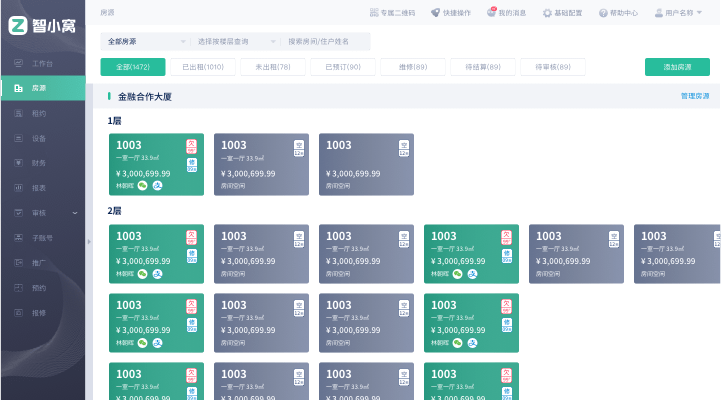The image size is (721, 400).
Task: Open the 预约 appointment icon in sidebar
Action: point(18,287)
